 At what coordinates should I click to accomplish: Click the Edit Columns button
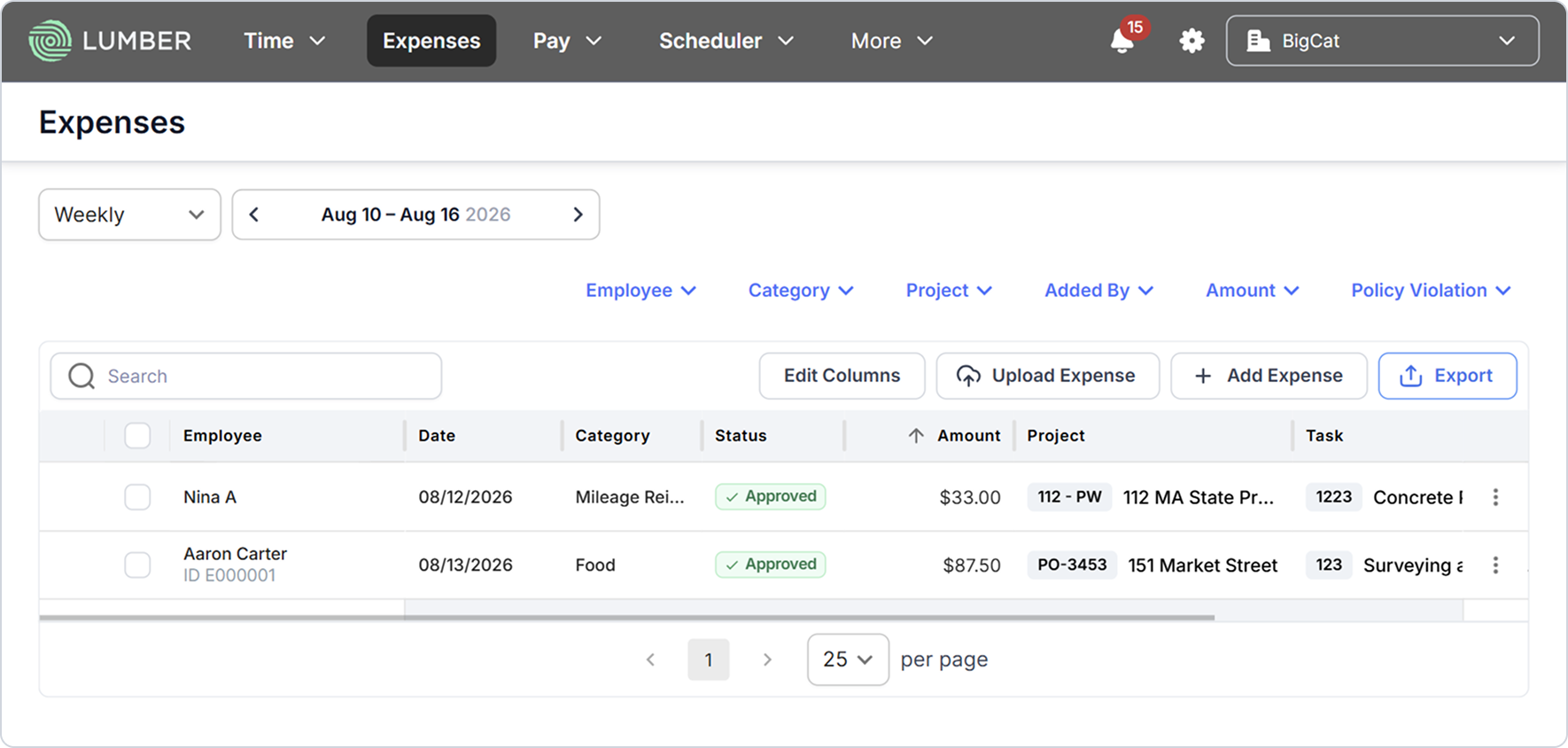842,376
